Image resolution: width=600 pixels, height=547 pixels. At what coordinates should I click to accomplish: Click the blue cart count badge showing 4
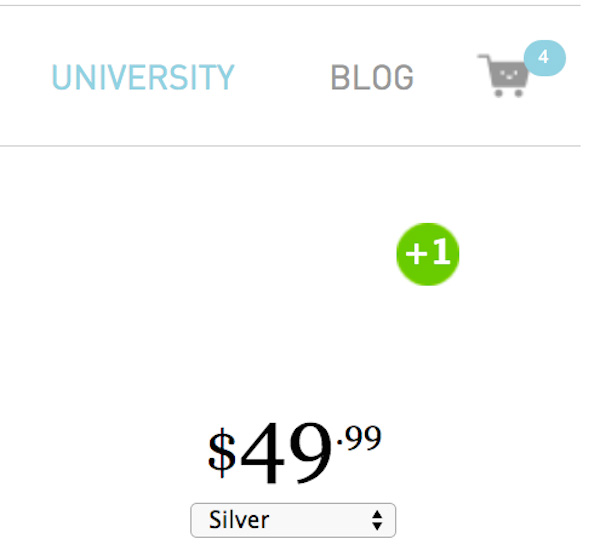click(x=545, y=58)
